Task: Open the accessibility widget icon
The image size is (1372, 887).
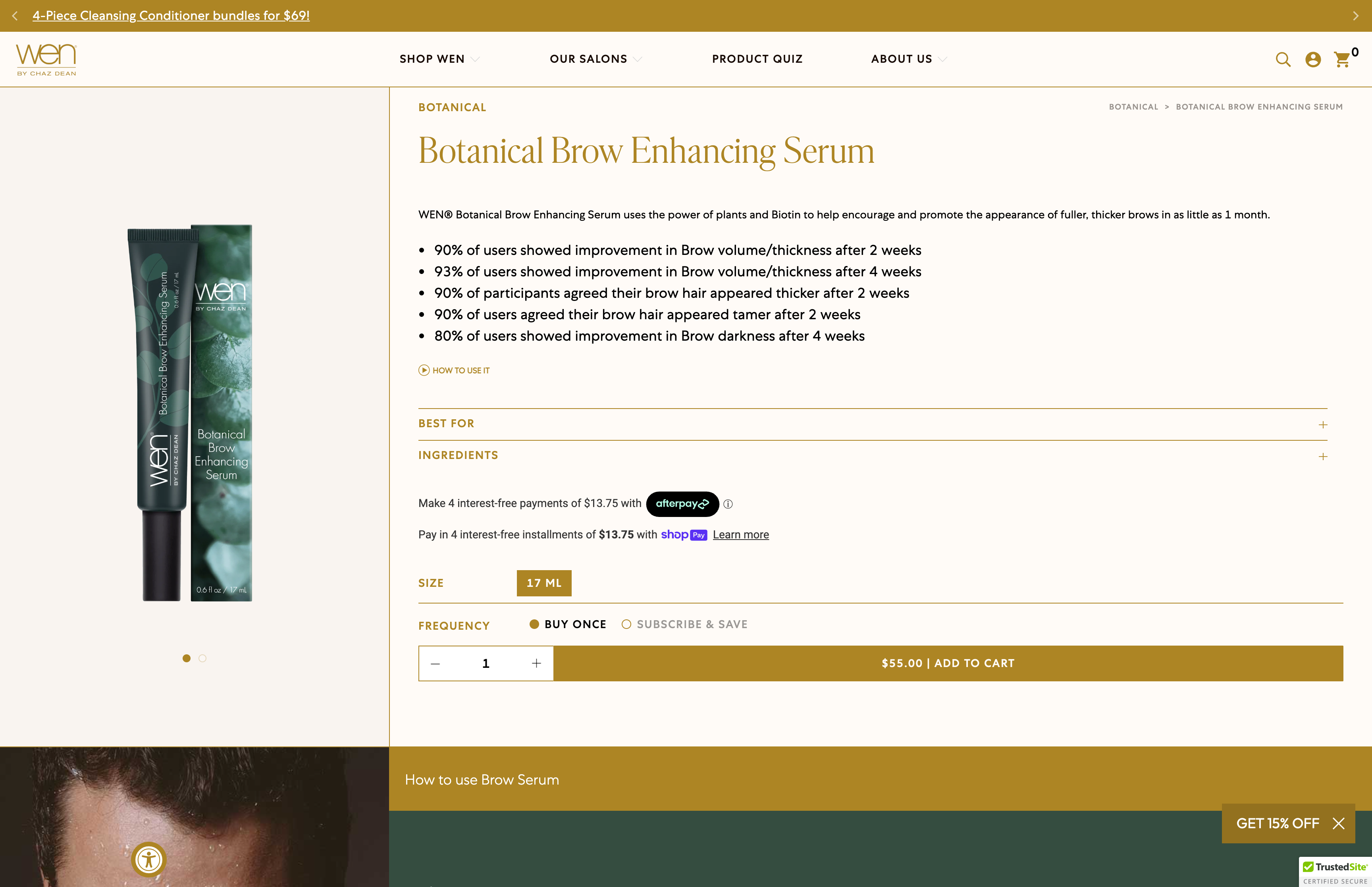Action: 148,859
